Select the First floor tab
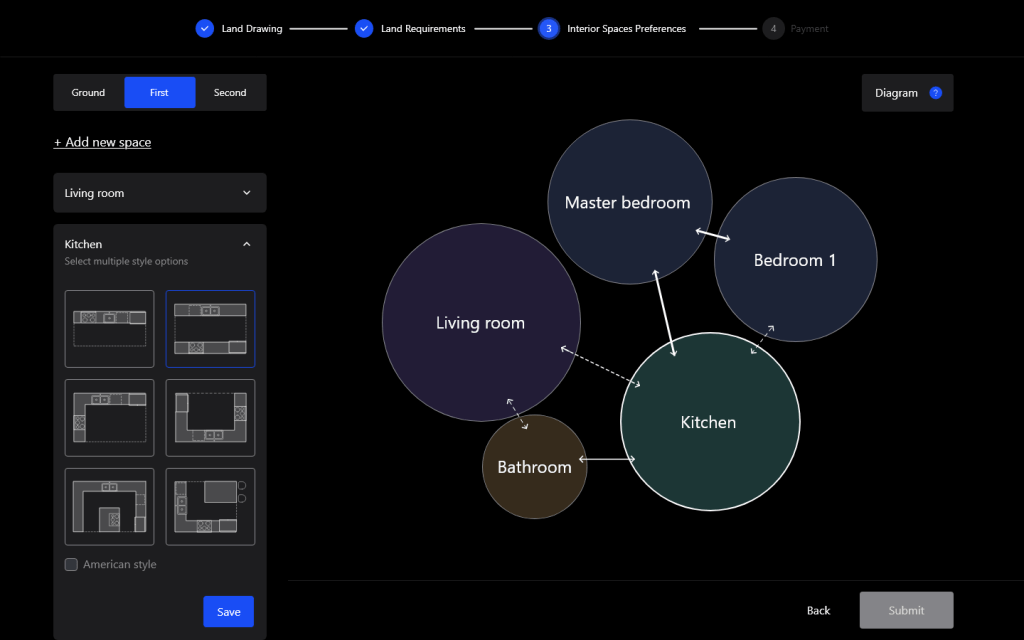1024x640 pixels. coord(159,93)
